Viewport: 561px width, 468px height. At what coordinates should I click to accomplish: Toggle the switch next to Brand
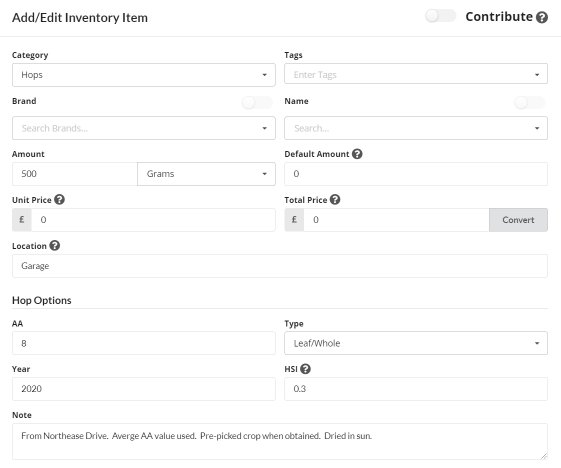[x=257, y=103]
